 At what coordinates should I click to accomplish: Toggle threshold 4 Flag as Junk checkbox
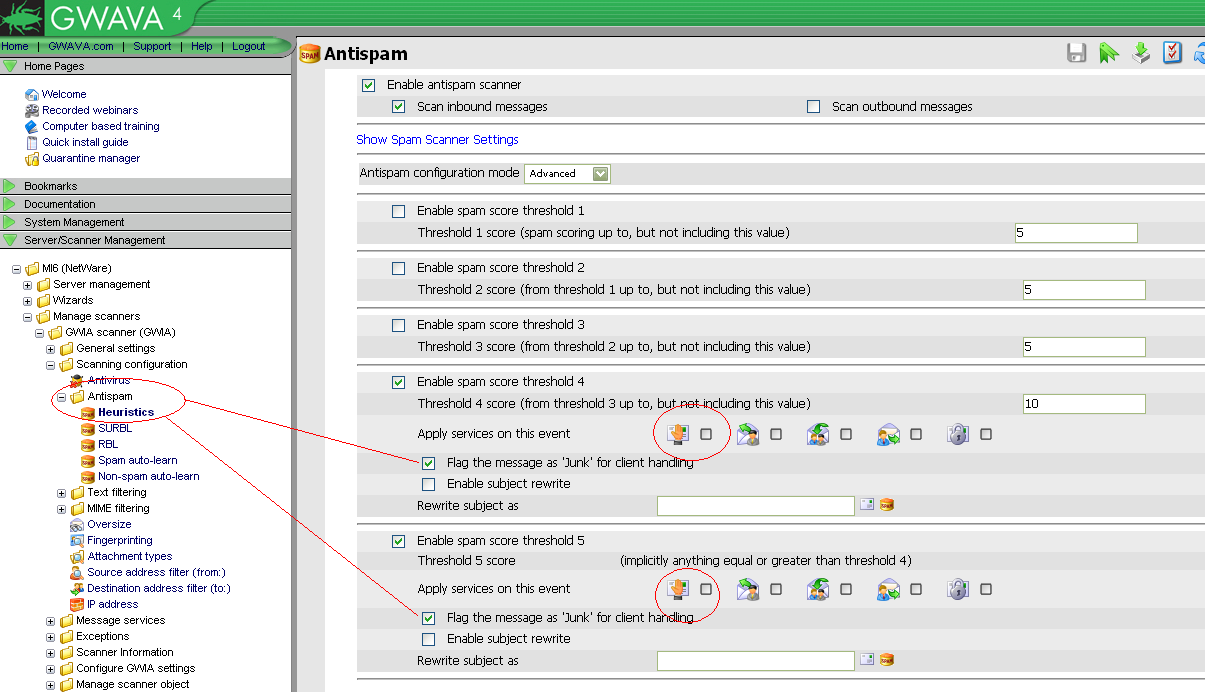tap(428, 463)
